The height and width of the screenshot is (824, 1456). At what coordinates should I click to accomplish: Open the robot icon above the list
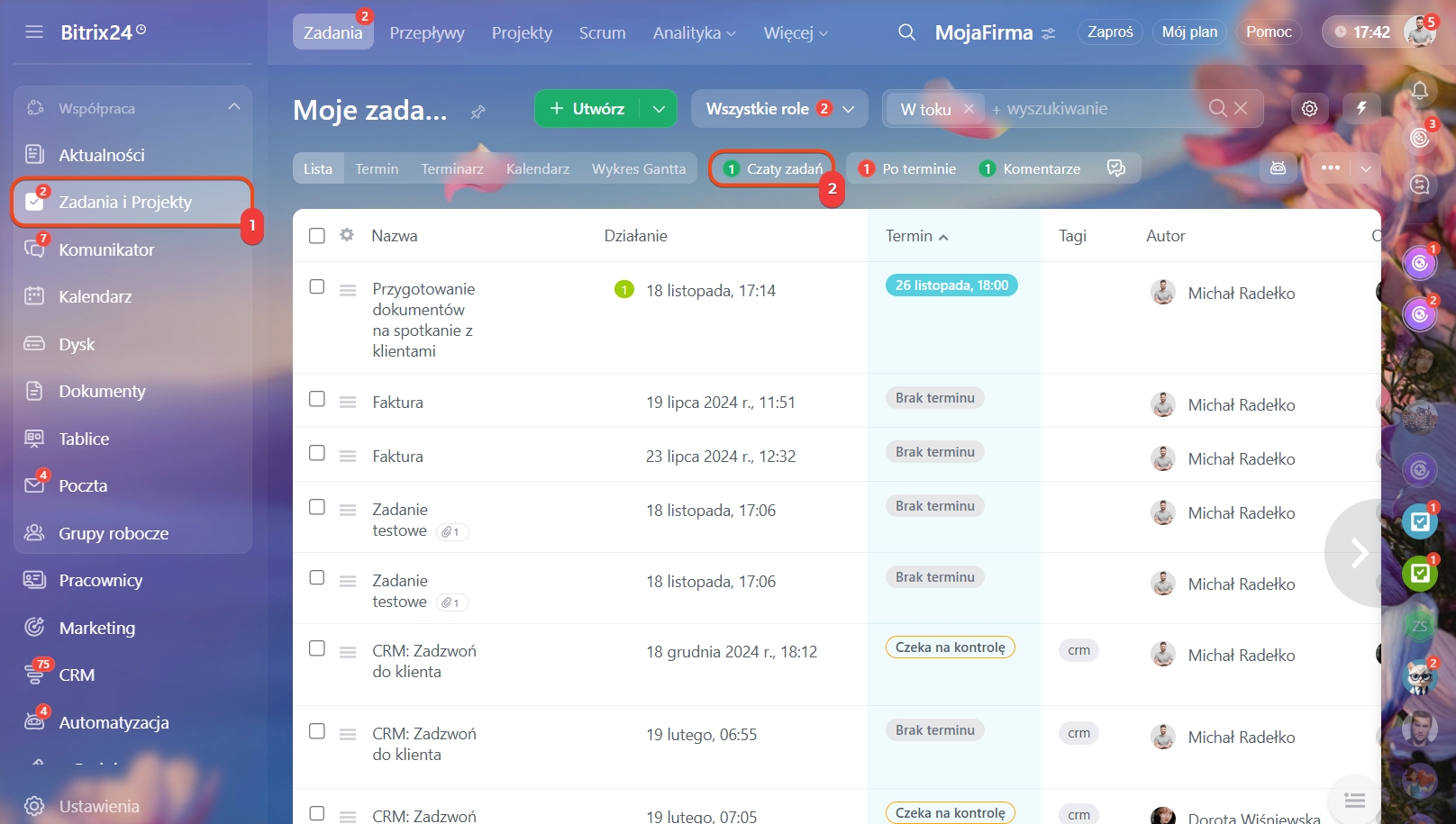[x=1278, y=168]
